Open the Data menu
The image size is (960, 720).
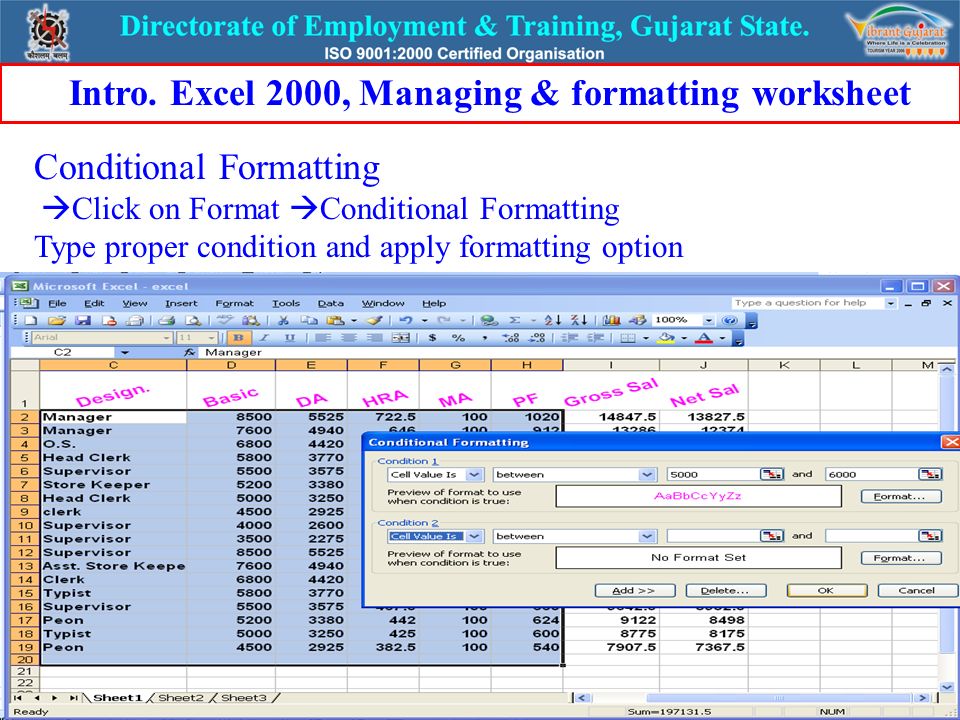(x=330, y=303)
